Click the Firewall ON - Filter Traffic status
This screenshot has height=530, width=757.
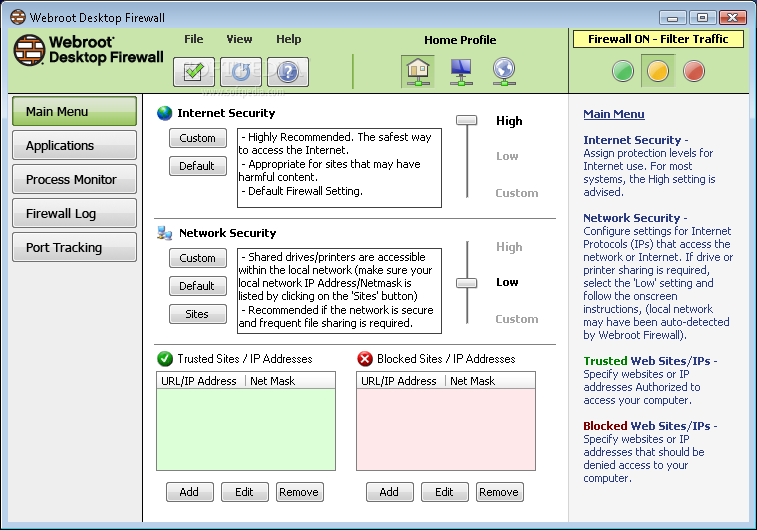pyautogui.click(x=658, y=39)
